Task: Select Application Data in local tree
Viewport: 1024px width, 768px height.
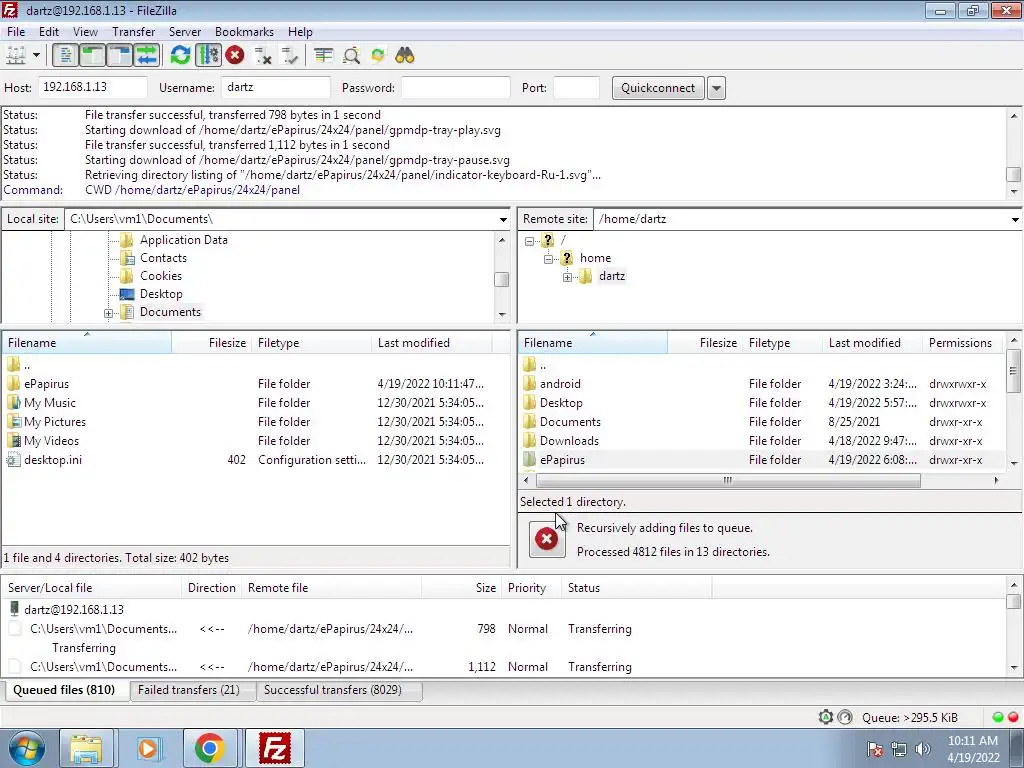Action: (184, 240)
